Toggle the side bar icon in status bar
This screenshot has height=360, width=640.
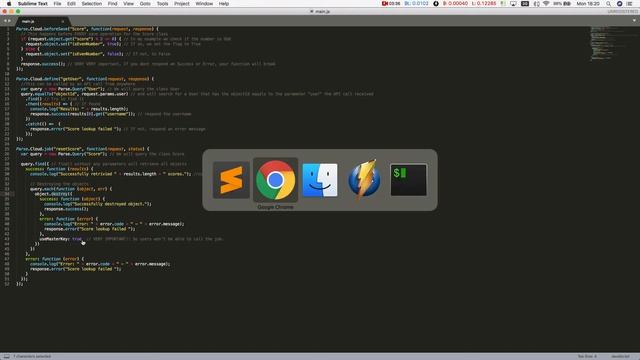point(7,356)
